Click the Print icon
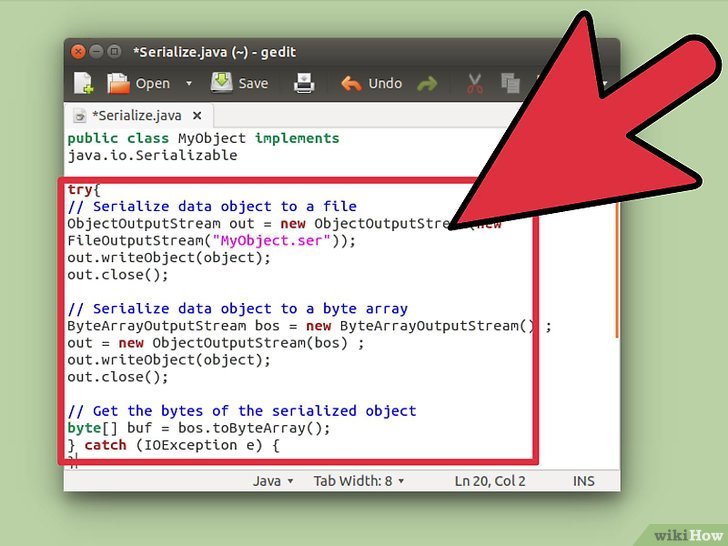 tap(304, 84)
